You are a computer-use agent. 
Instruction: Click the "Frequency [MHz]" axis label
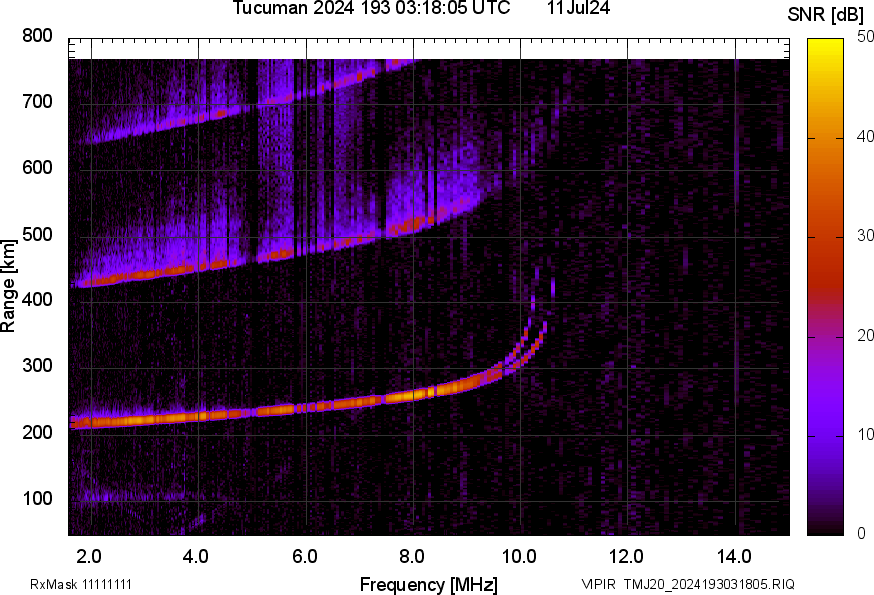point(428,584)
